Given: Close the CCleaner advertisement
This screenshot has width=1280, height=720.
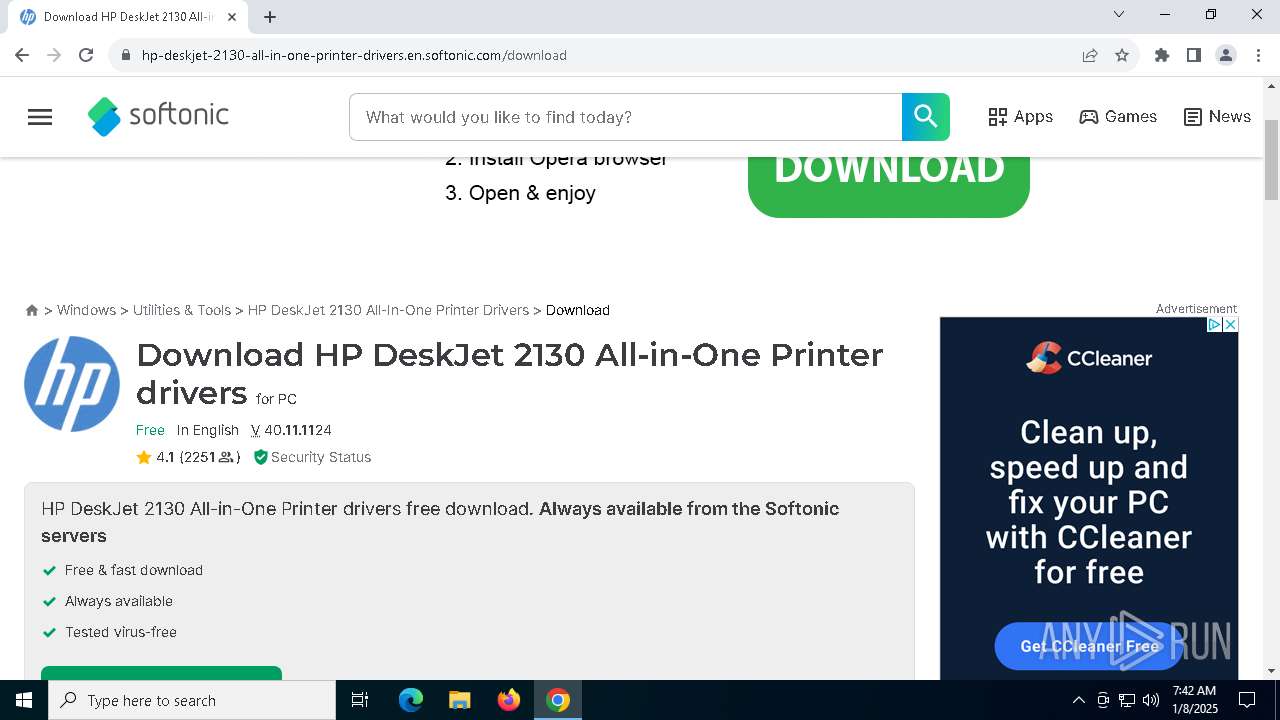Looking at the screenshot, I should pyautogui.click(x=1230, y=325).
